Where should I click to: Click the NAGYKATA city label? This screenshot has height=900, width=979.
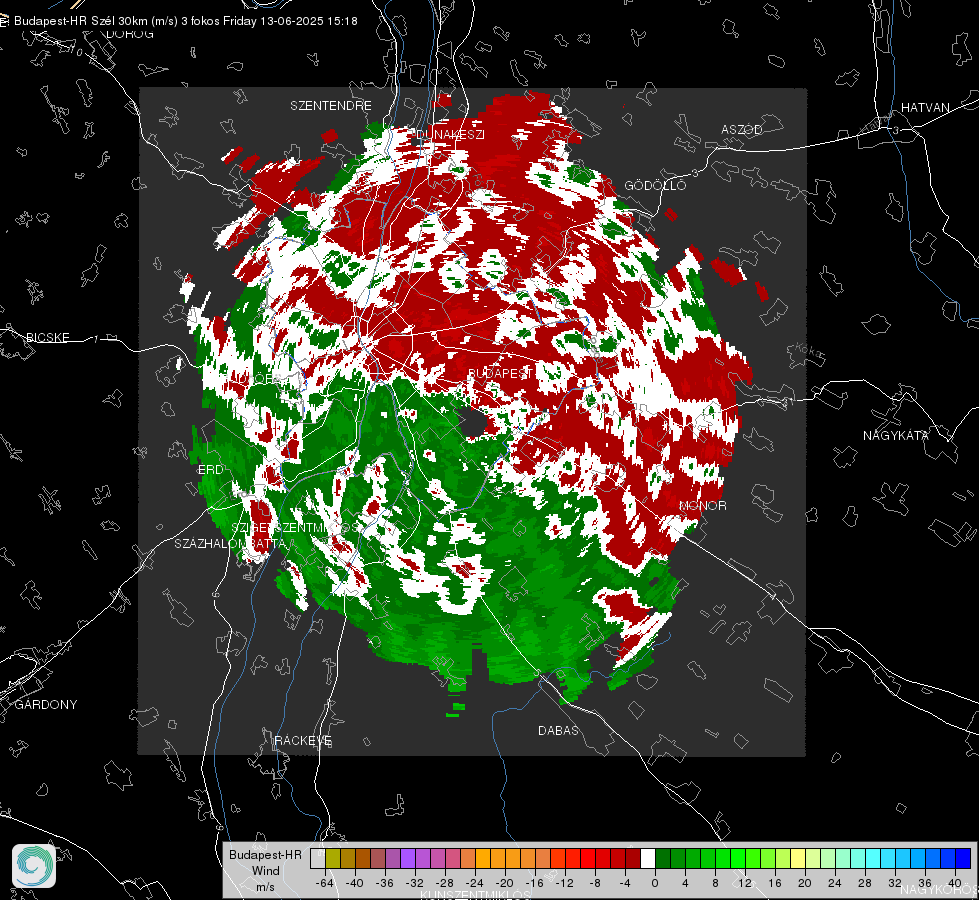tap(896, 435)
